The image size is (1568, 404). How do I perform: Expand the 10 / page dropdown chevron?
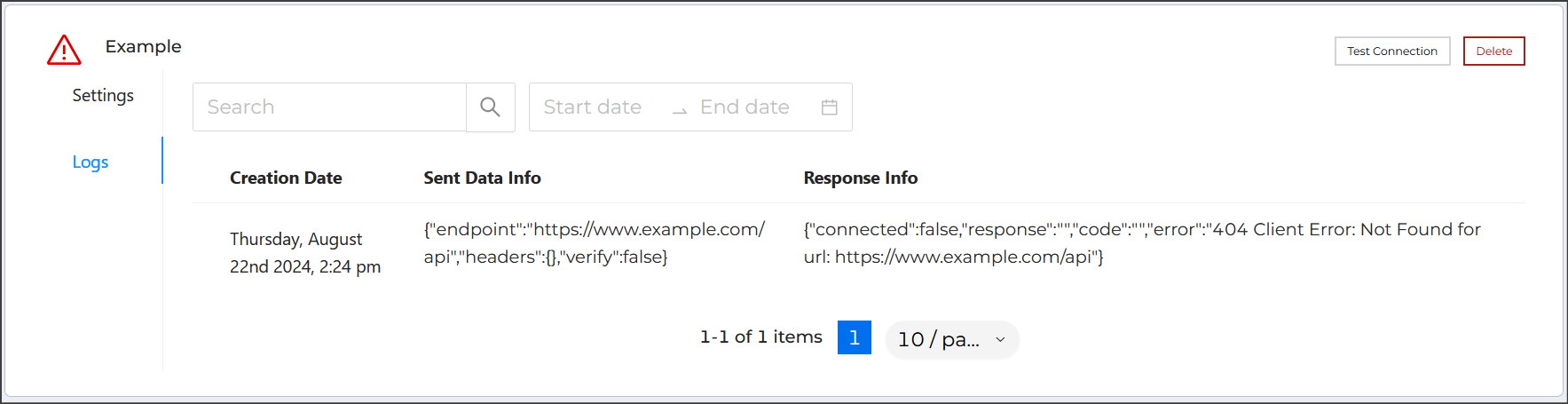pyautogui.click(x=1000, y=339)
